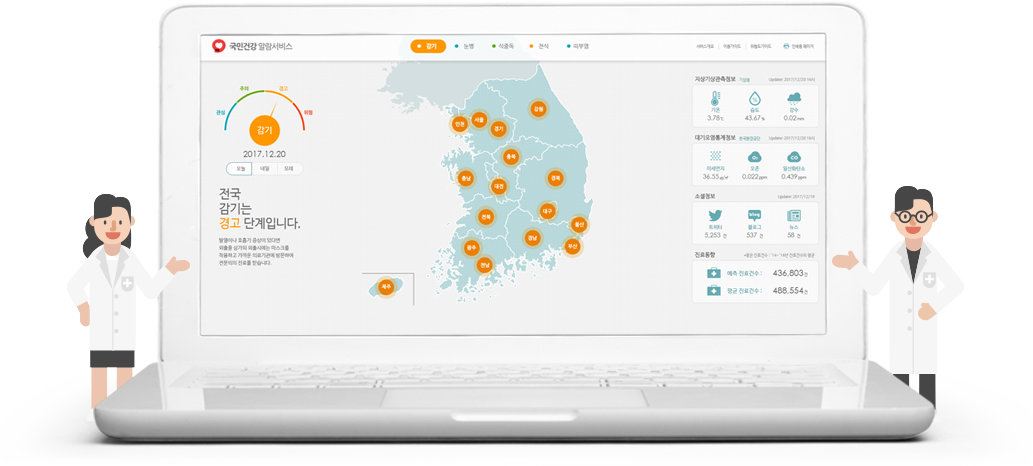Open the Twitter 트위터 bird icon
Screen dimensions: 1033x466
coord(715,216)
